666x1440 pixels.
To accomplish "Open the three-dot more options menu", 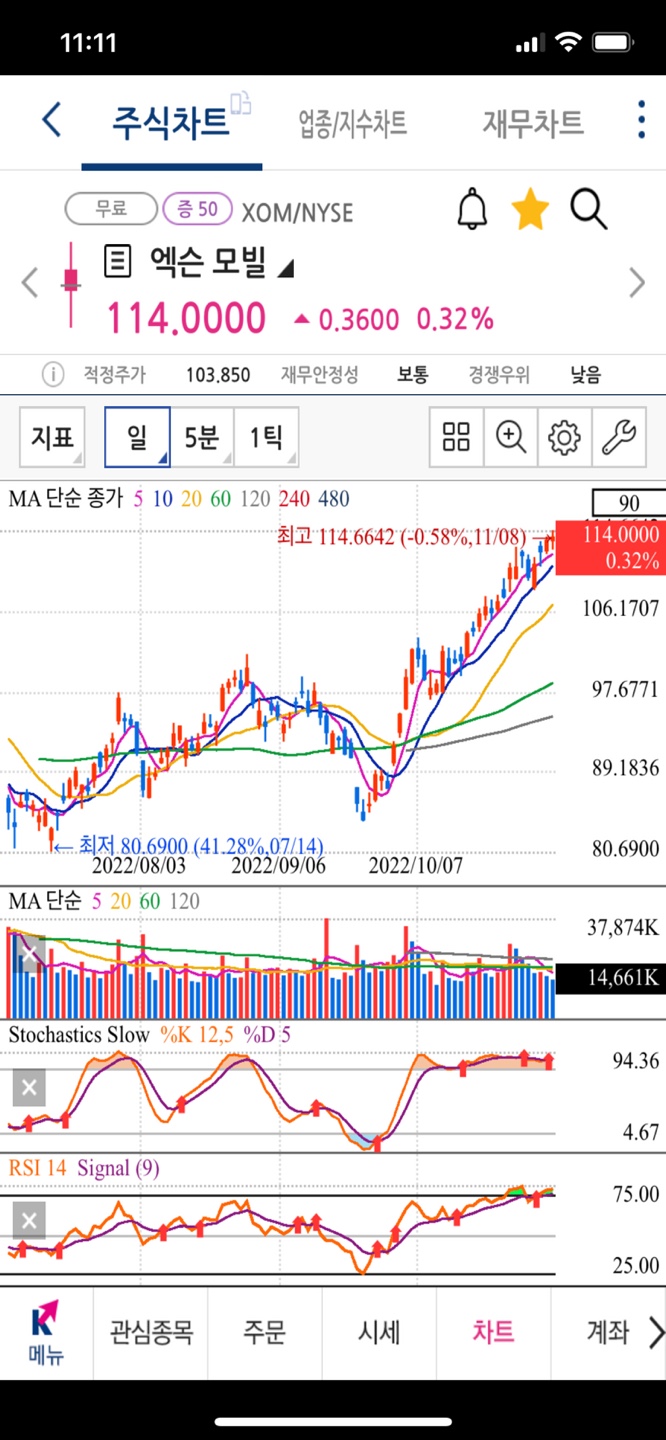I will (x=641, y=120).
